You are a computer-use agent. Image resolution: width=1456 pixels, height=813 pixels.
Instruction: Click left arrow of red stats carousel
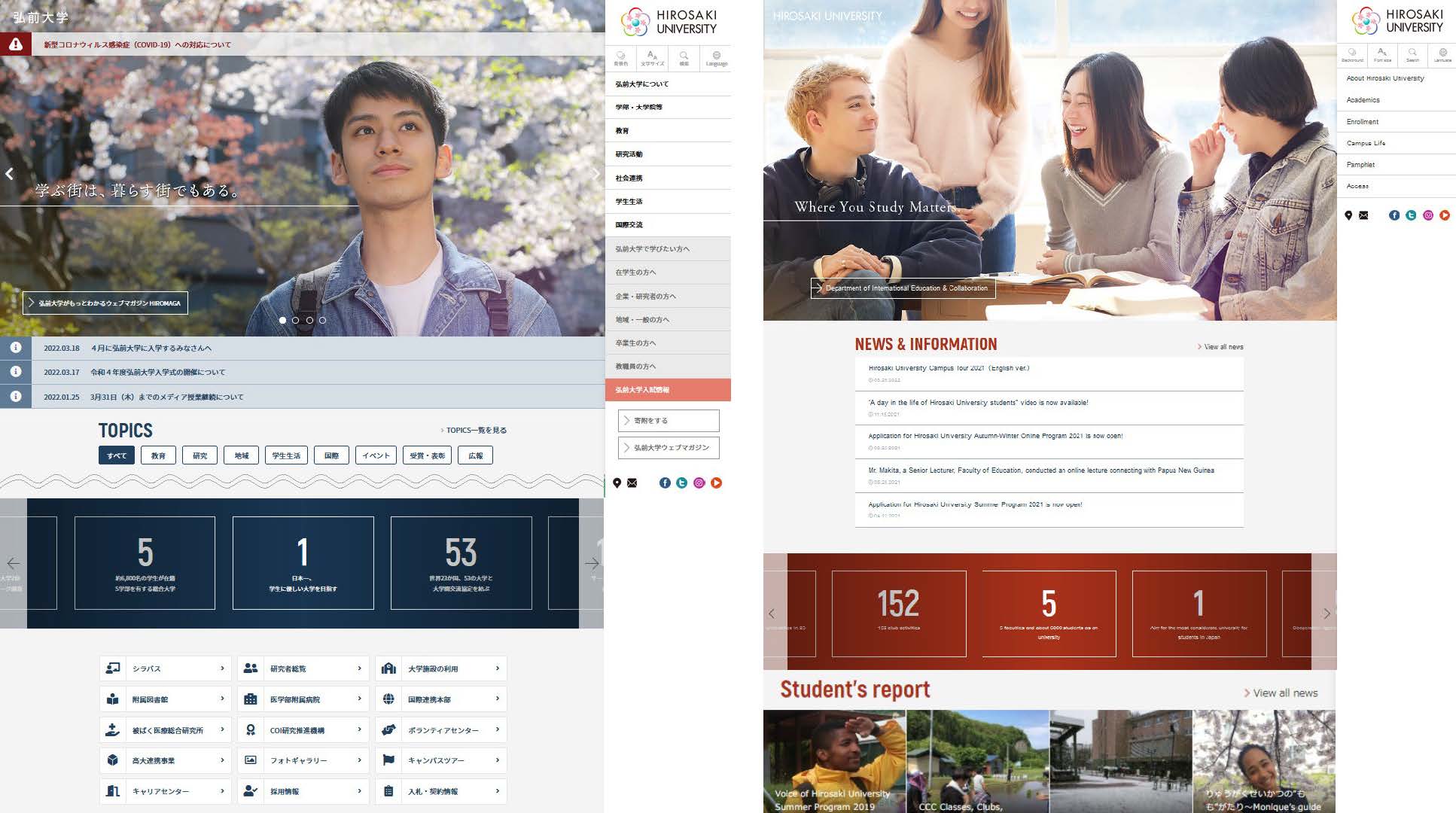tap(771, 614)
